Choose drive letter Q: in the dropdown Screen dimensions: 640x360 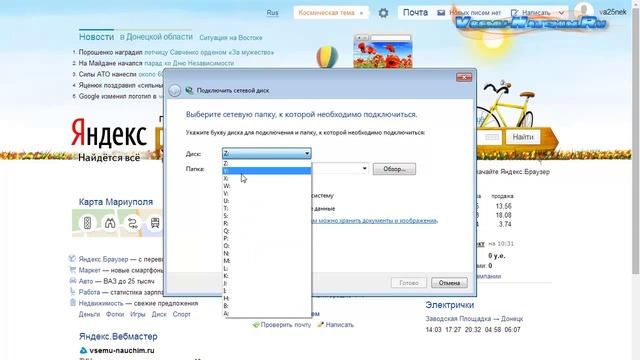point(267,231)
